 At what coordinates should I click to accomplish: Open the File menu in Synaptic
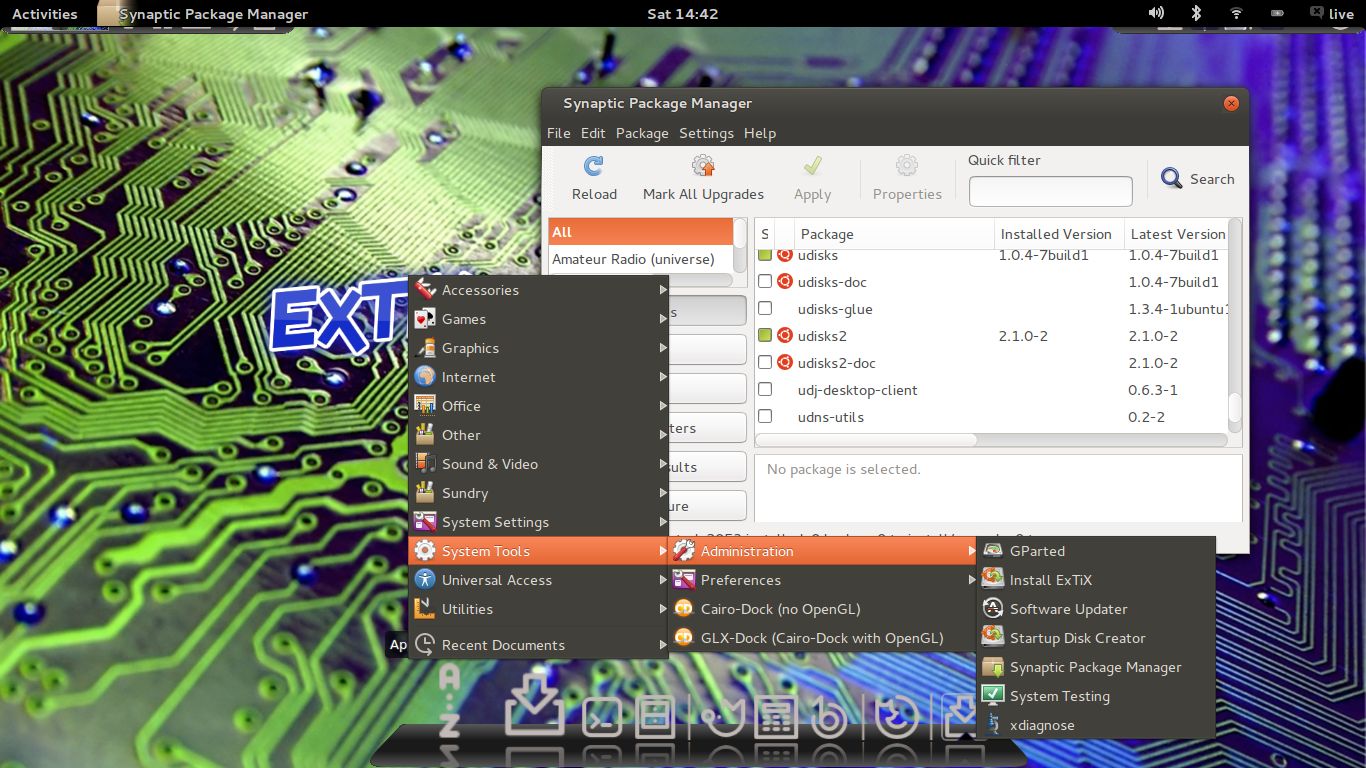coord(558,133)
